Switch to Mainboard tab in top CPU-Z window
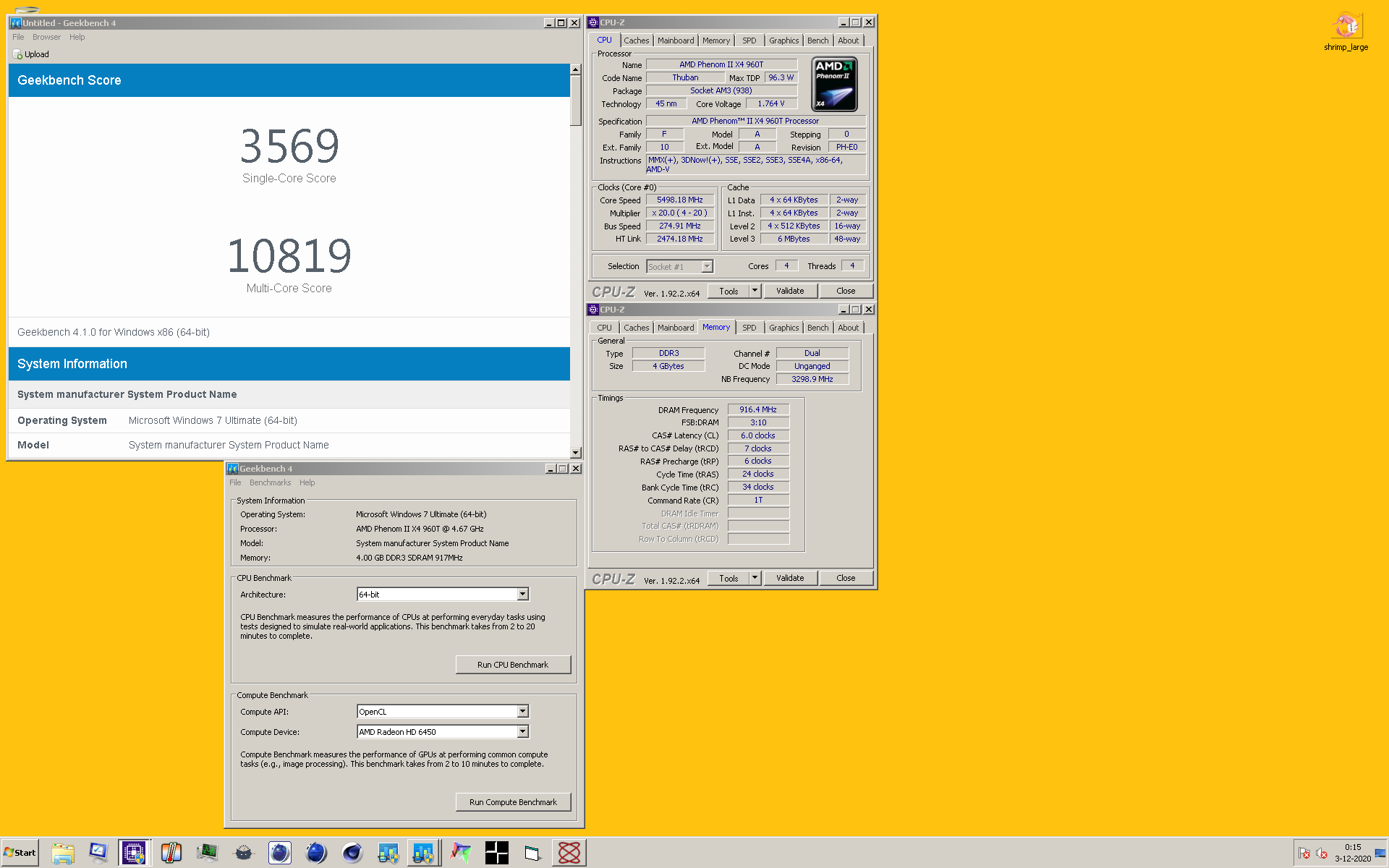Viewport: 1389px width, 868px height. tap(676, 41)
